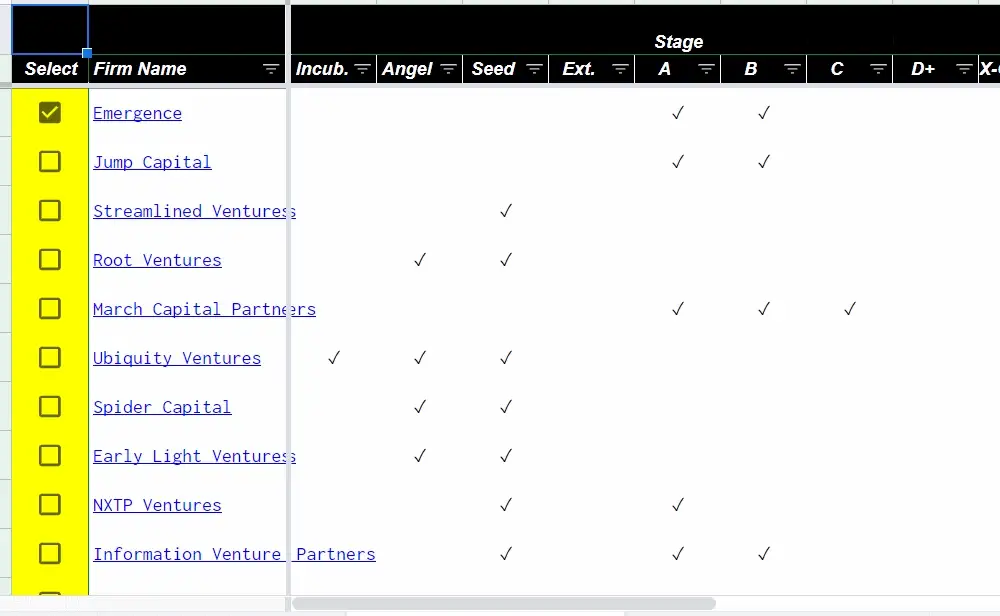Expand the D+ stage filter dropdown
This screenshot has height=616, width=1000.
[964, 69]
